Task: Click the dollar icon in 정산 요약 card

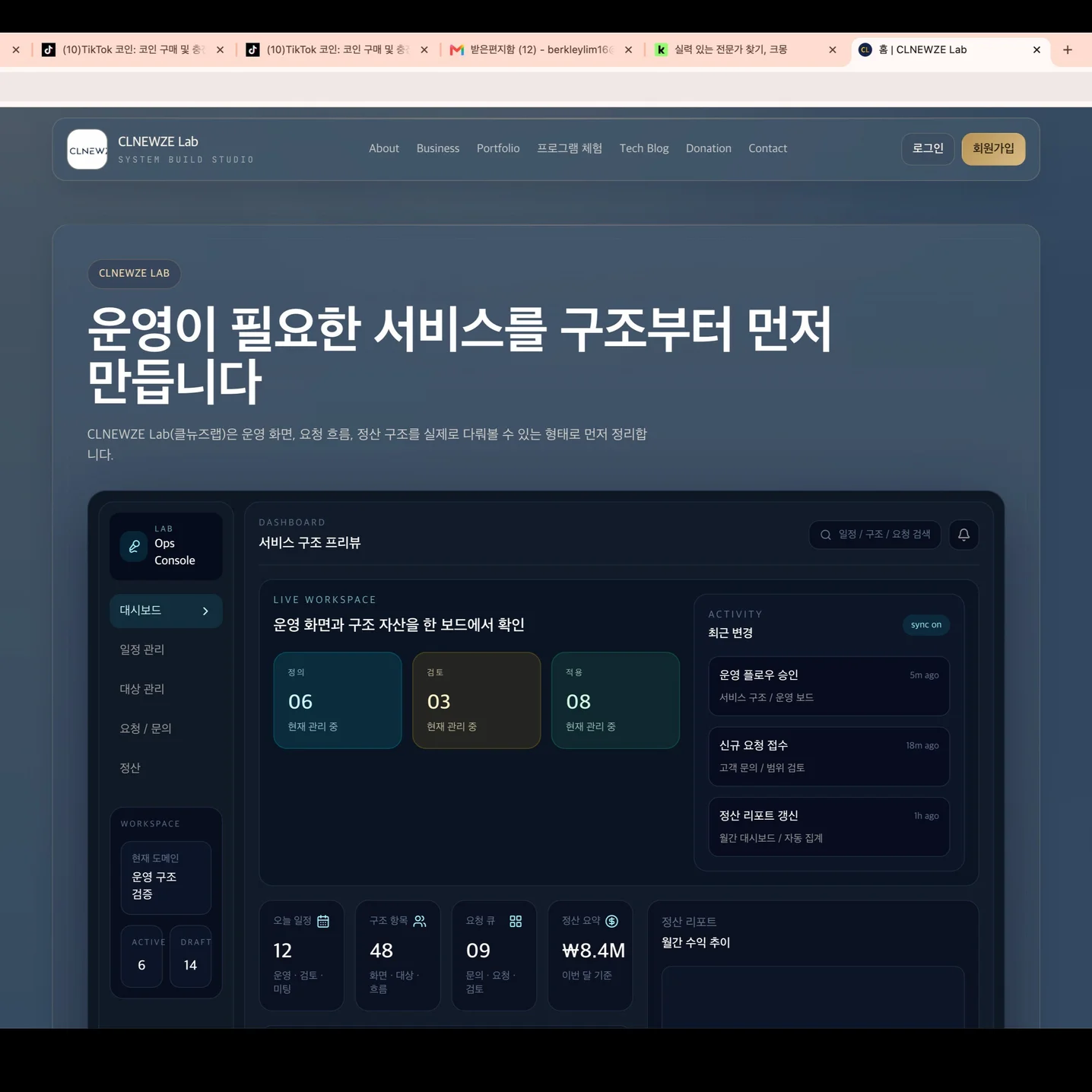Action: click(x=611, y=921)
